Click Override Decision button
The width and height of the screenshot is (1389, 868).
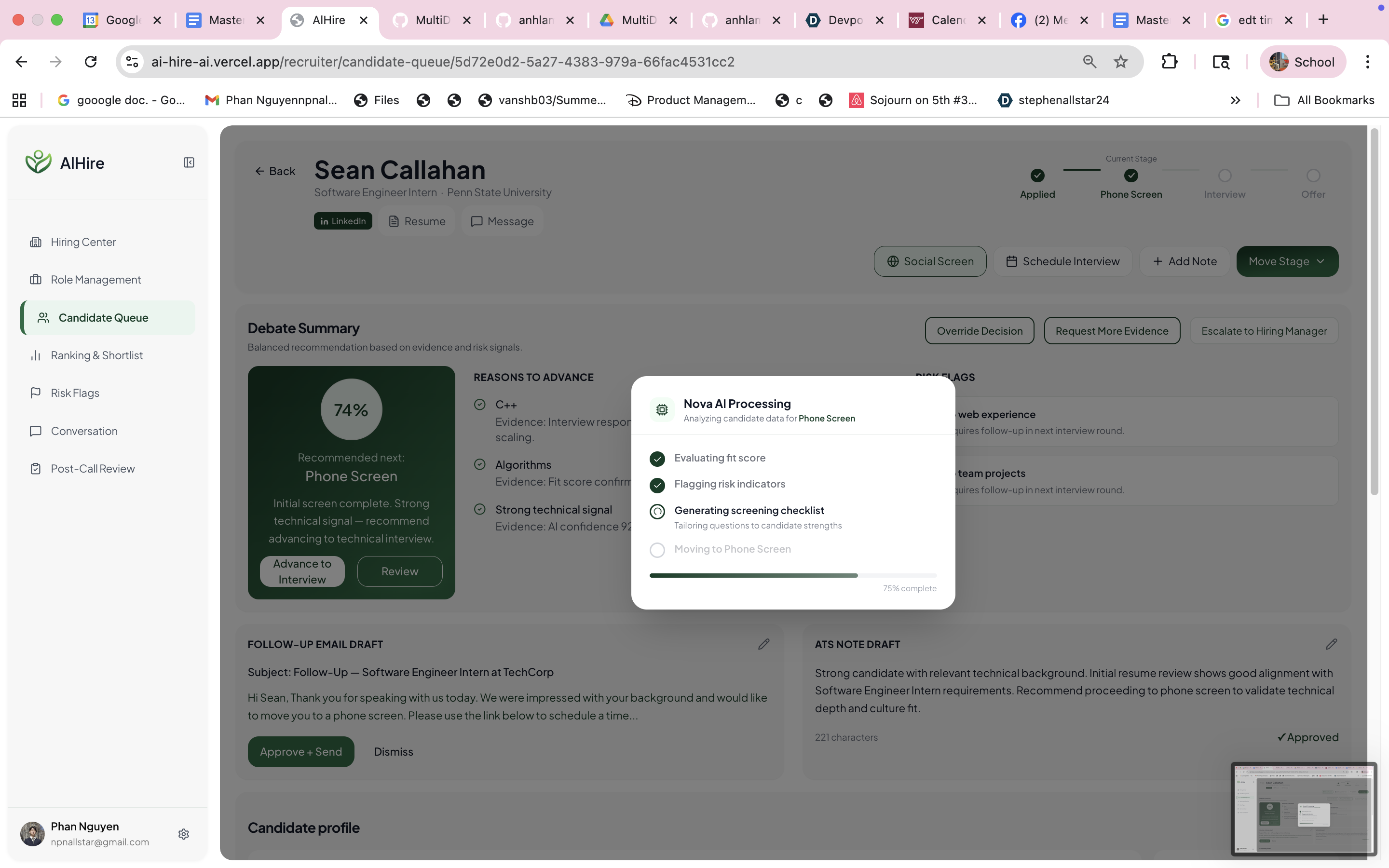pos(979,331)
